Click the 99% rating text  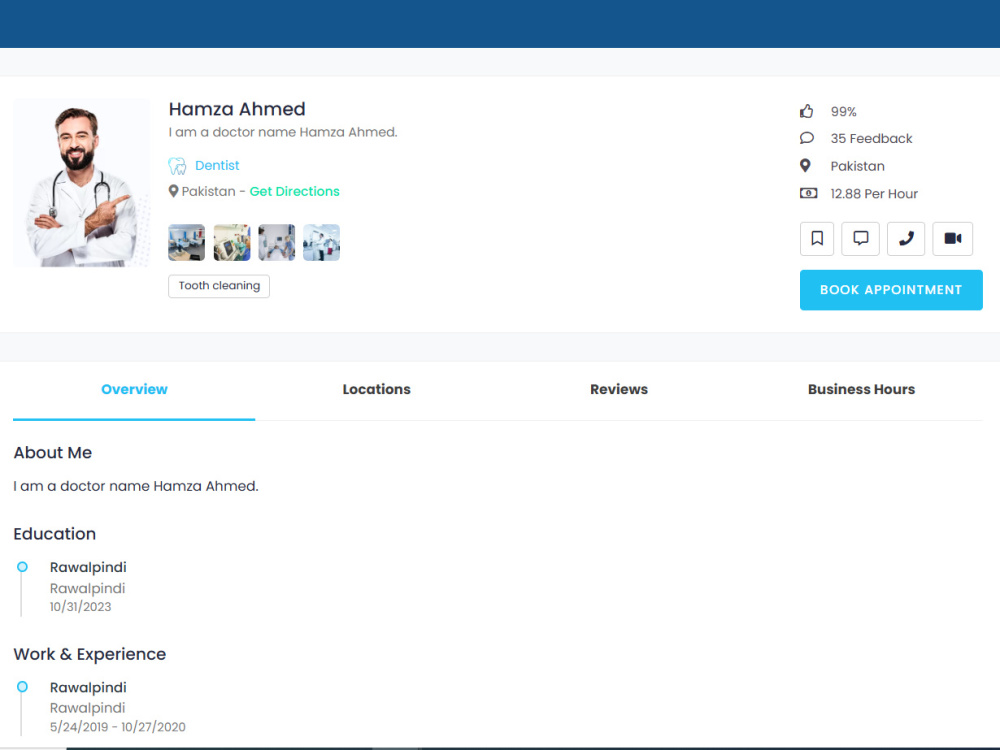843,112
